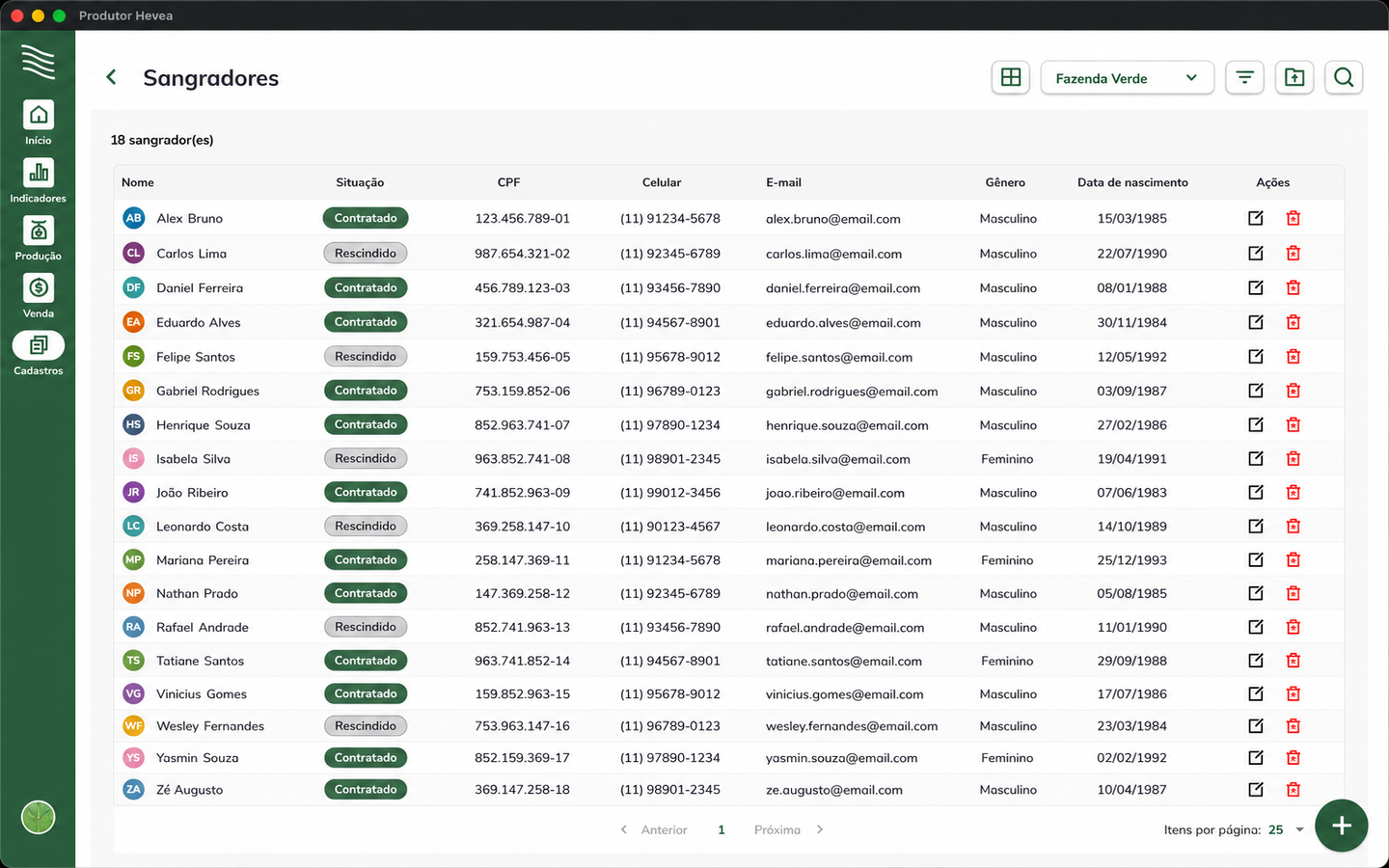Screen dimensions: 1389x868
Task: Change the items per page value
Action: click(1286, 829)
